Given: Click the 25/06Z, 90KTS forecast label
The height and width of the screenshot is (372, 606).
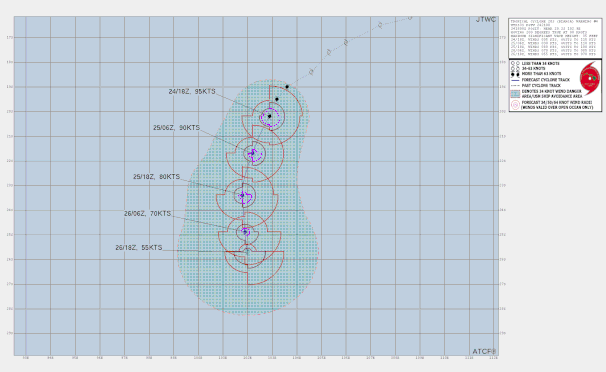Looking at the screenshot, I should pyautogui.click(x=176, y=127).
